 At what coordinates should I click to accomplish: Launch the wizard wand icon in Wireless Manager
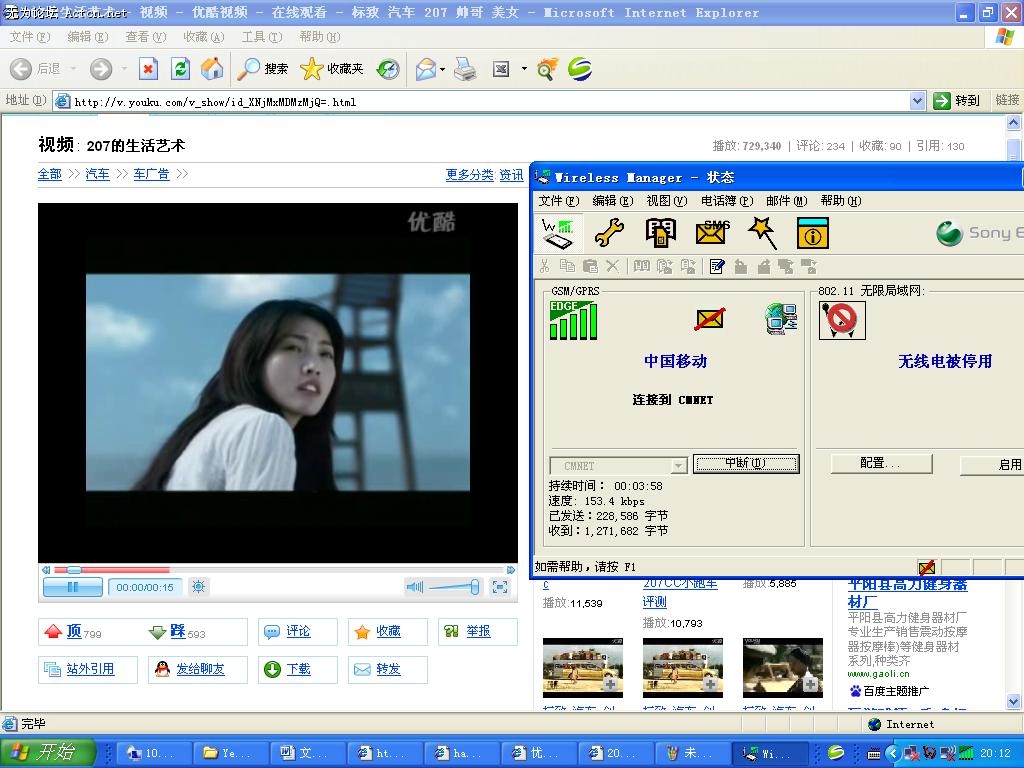click(x=763, y=233)
